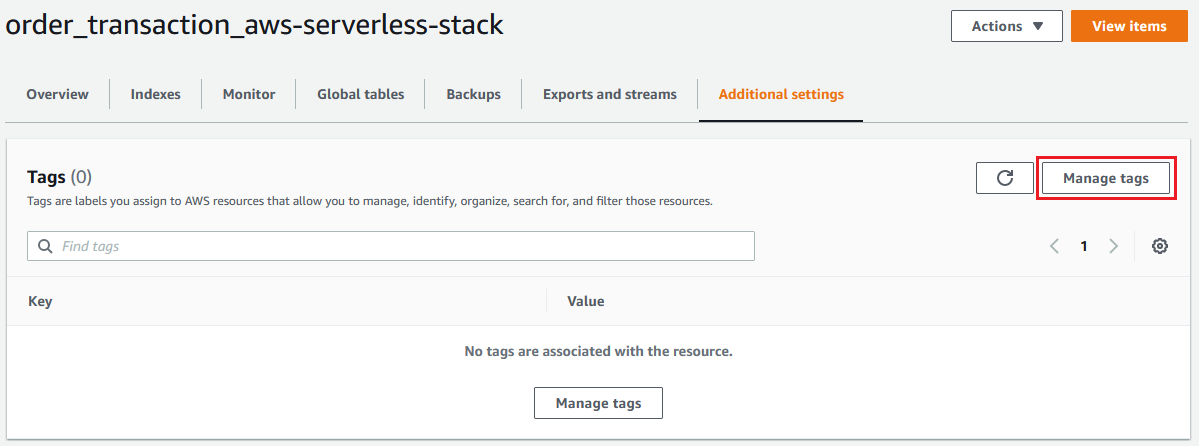Focus the Find tags search field
1199x446 pixels.
(x=400, y=246)
